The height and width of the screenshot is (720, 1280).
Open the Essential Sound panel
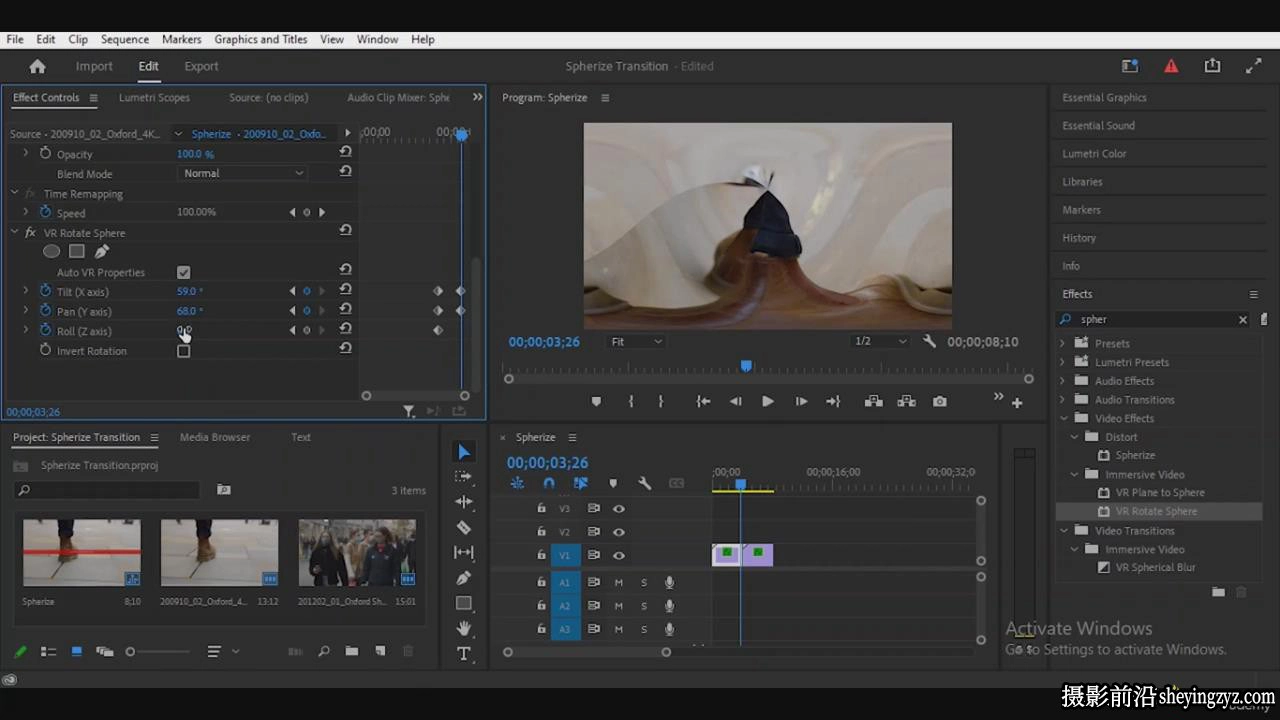pos(1098,126)
